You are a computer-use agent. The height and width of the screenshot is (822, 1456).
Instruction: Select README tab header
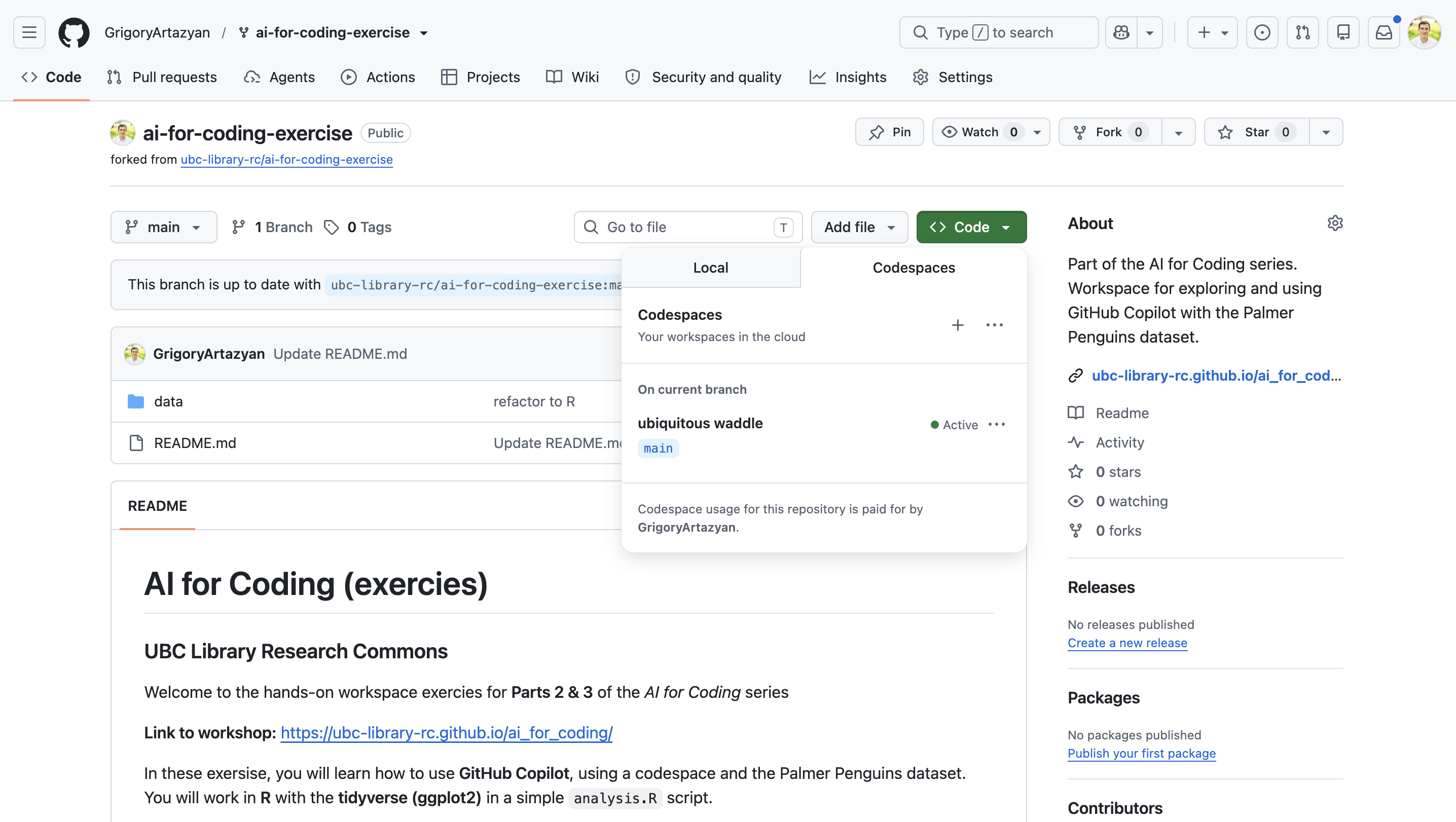(157, 506)
